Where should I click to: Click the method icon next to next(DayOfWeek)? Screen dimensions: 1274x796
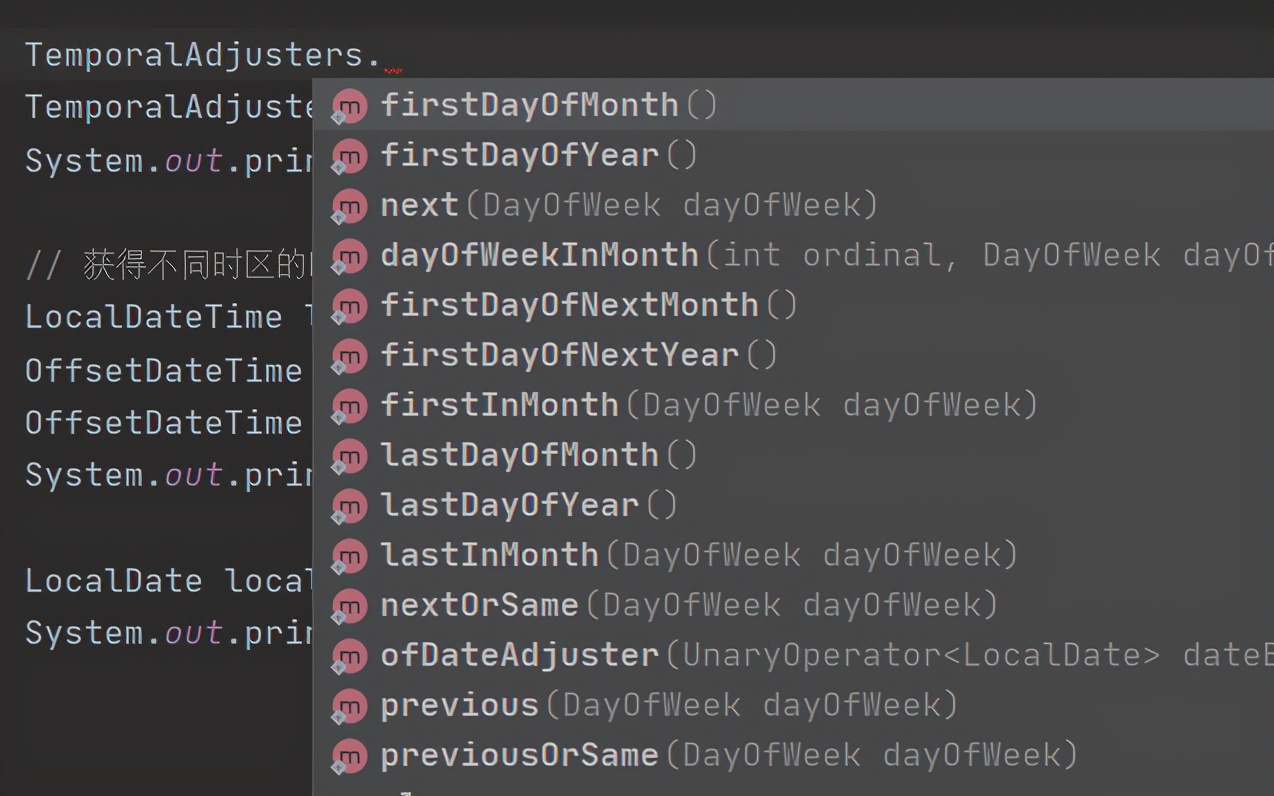pos(349,206)
